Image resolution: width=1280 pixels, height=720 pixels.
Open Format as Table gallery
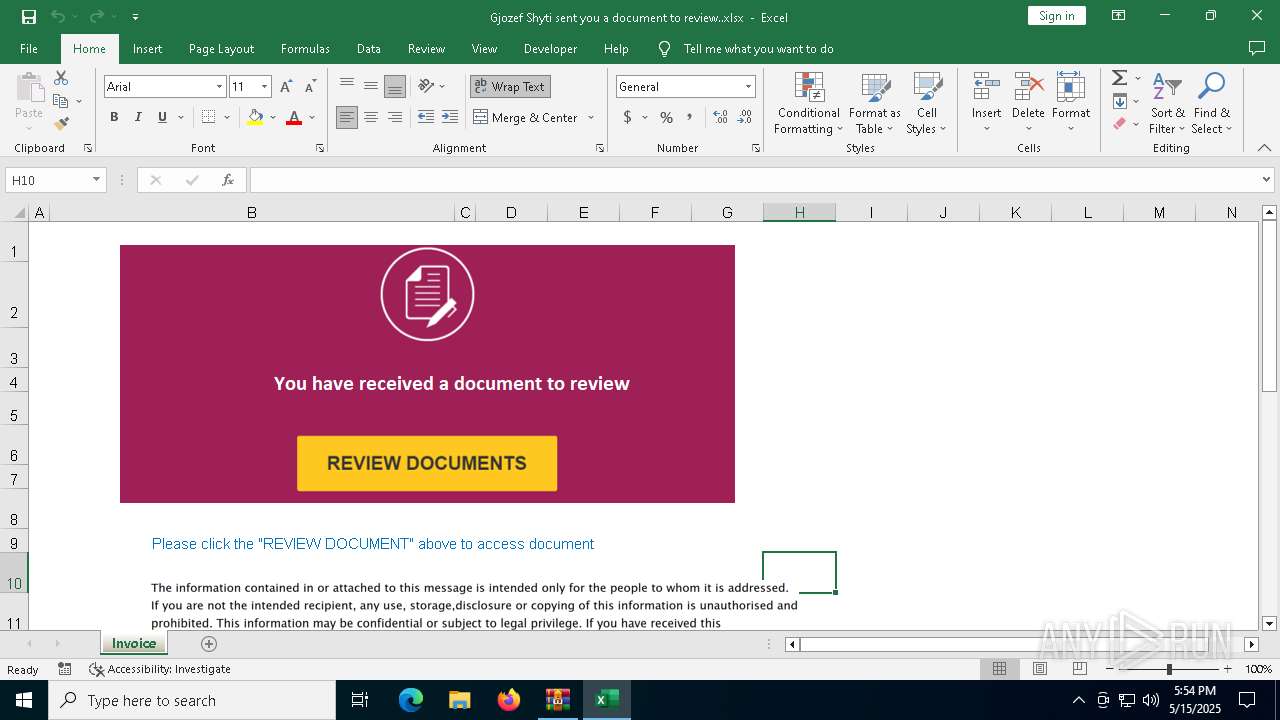click(875, 104)
